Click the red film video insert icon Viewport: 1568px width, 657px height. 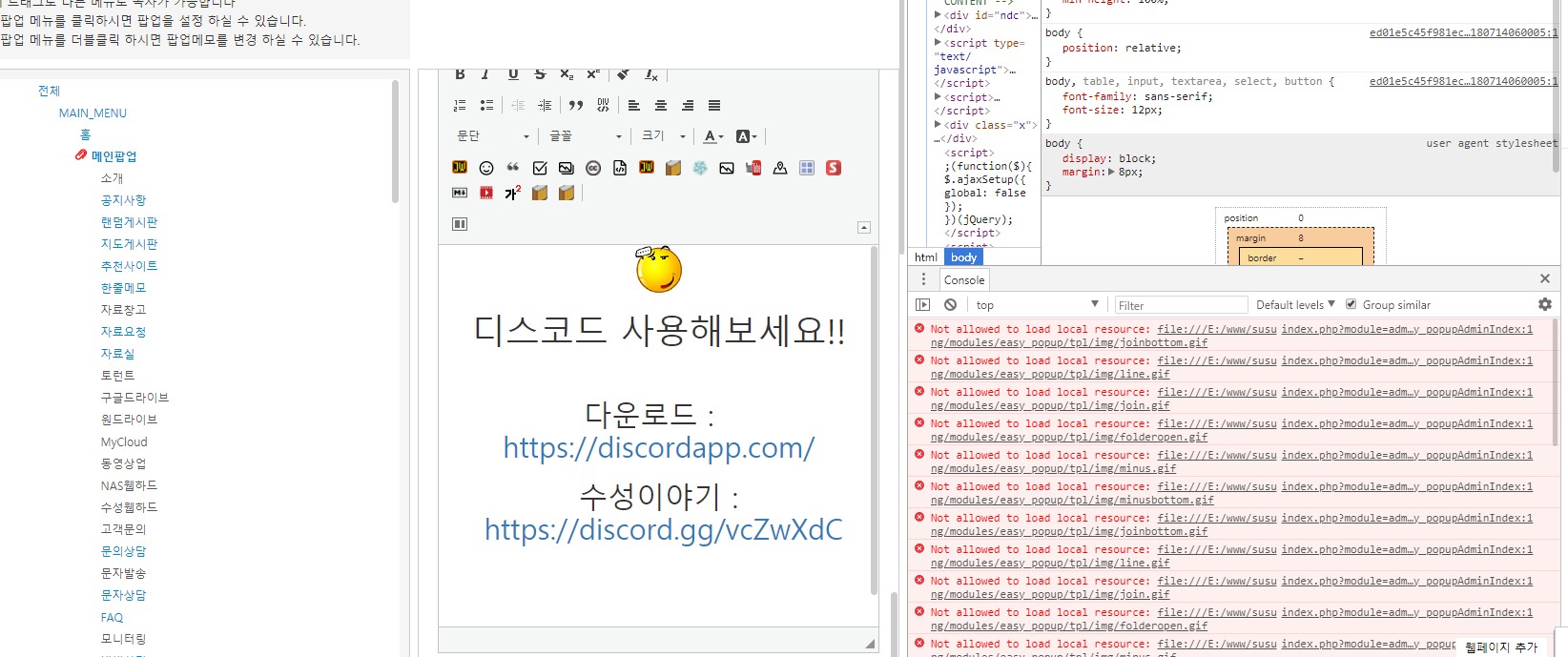pos(486,193)
